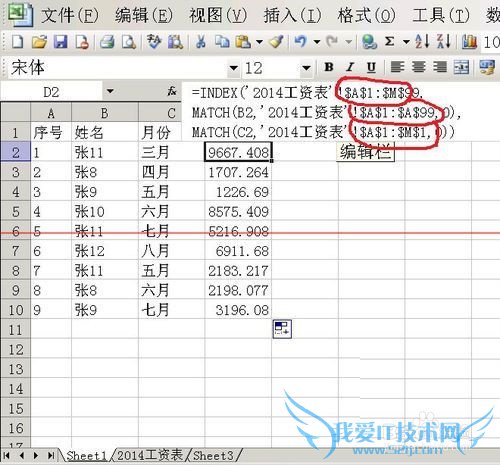The image size is (500, 465).
Task: Go to previous sheet tab arrow
Action: [x=22, y=455]
